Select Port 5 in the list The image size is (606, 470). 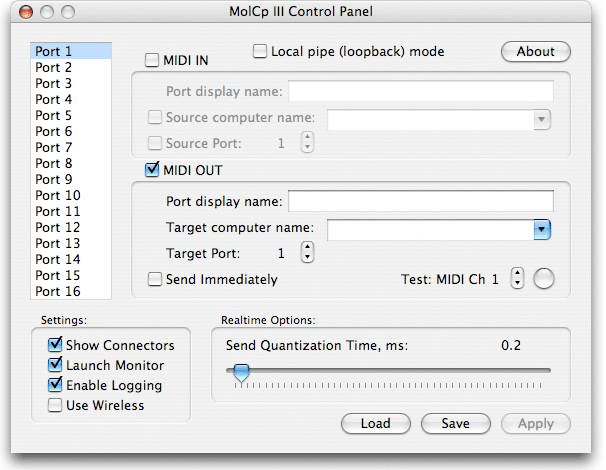click(x=54, y=115)
